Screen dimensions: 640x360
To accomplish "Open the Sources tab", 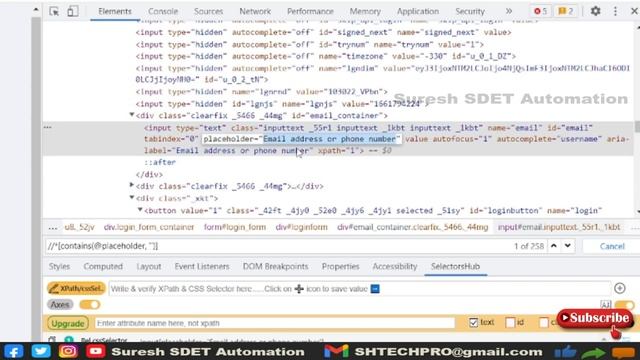I will coord(208,11).
